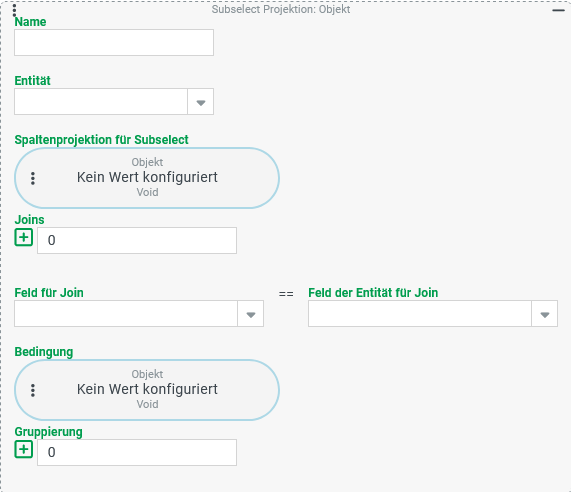
Task: Select the Spaltenprojektion für Subselect object pill
Action: click(x=147, y=178)
